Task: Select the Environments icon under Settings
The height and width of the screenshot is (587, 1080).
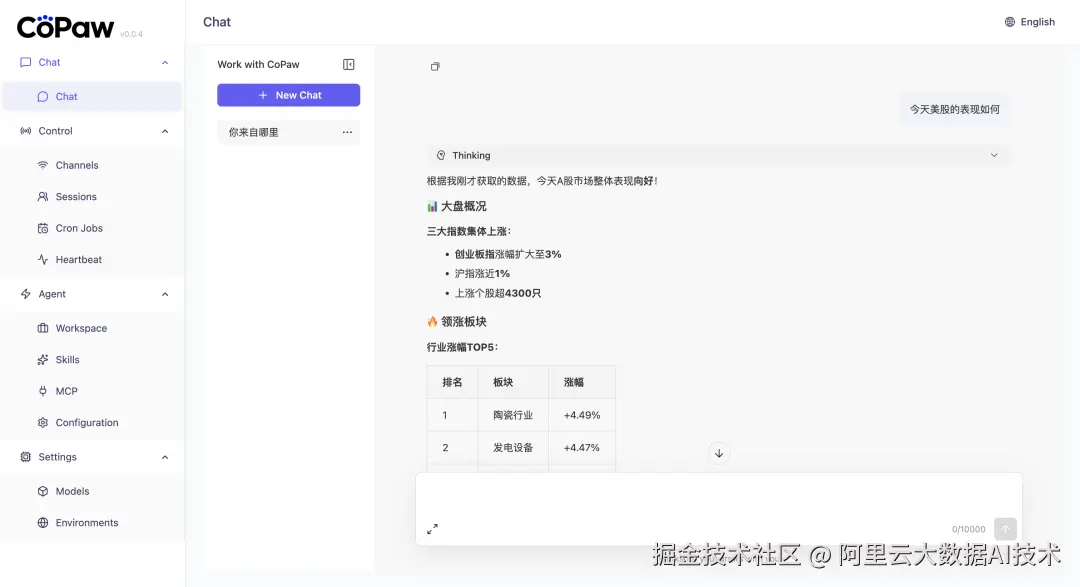Action: (x=43, y=522)
